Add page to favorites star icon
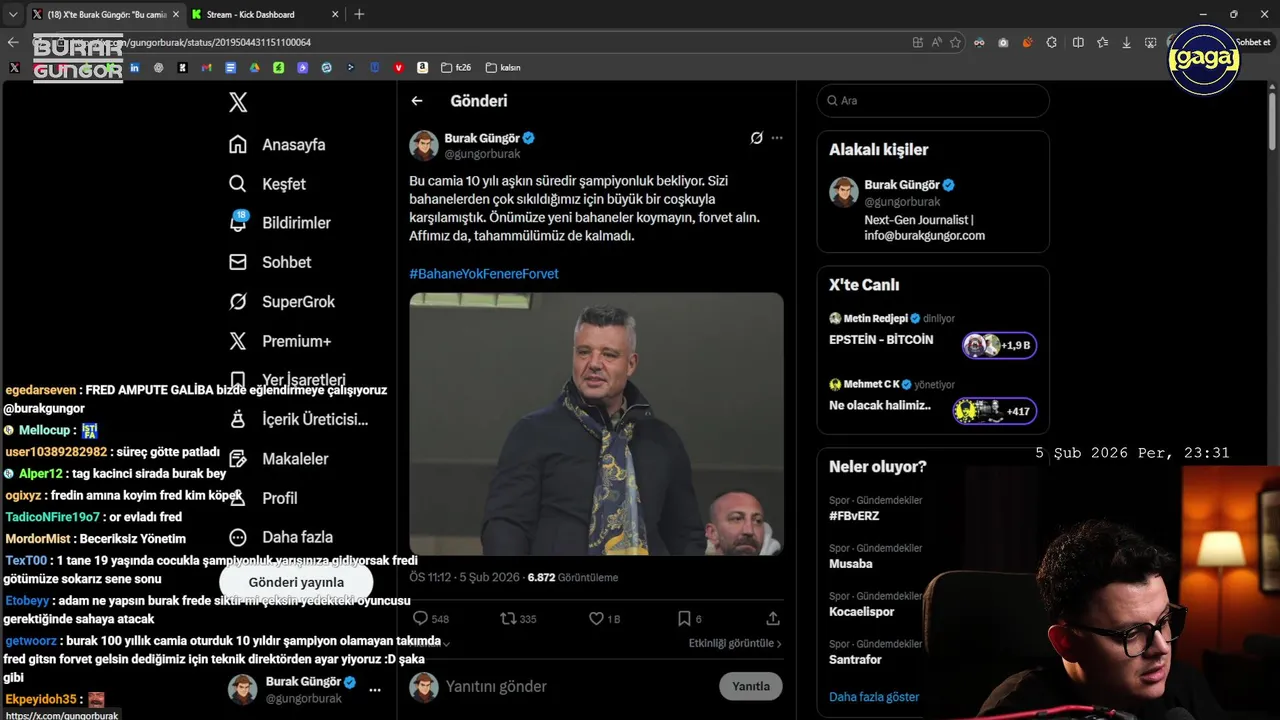The image size is (1280, 720). [x=955, y=42]
